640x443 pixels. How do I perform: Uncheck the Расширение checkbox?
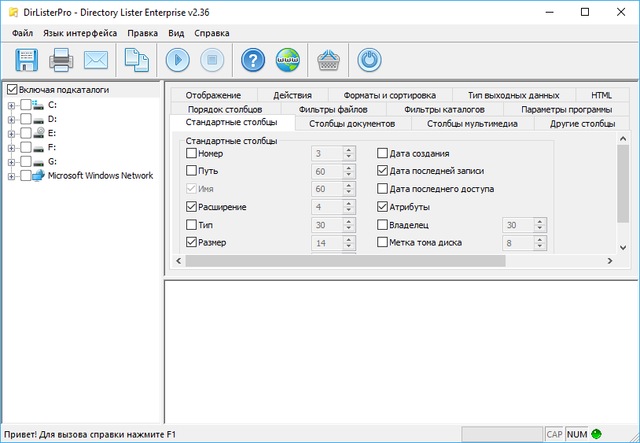pyautogui.click(x=193, y=207)
